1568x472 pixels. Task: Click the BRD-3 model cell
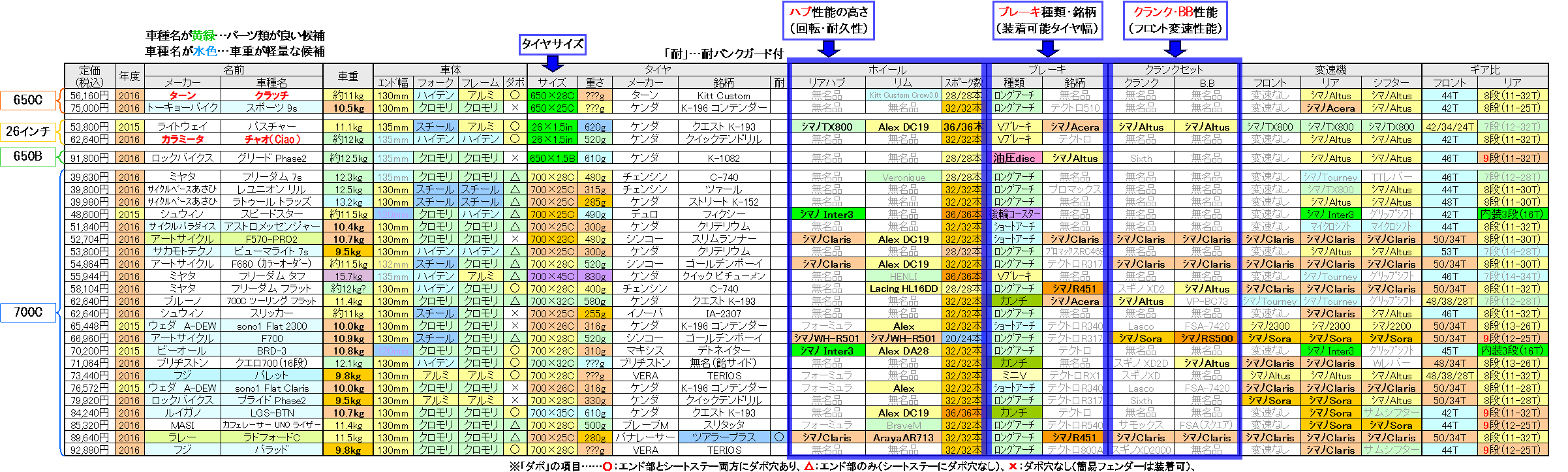(271, 351)
